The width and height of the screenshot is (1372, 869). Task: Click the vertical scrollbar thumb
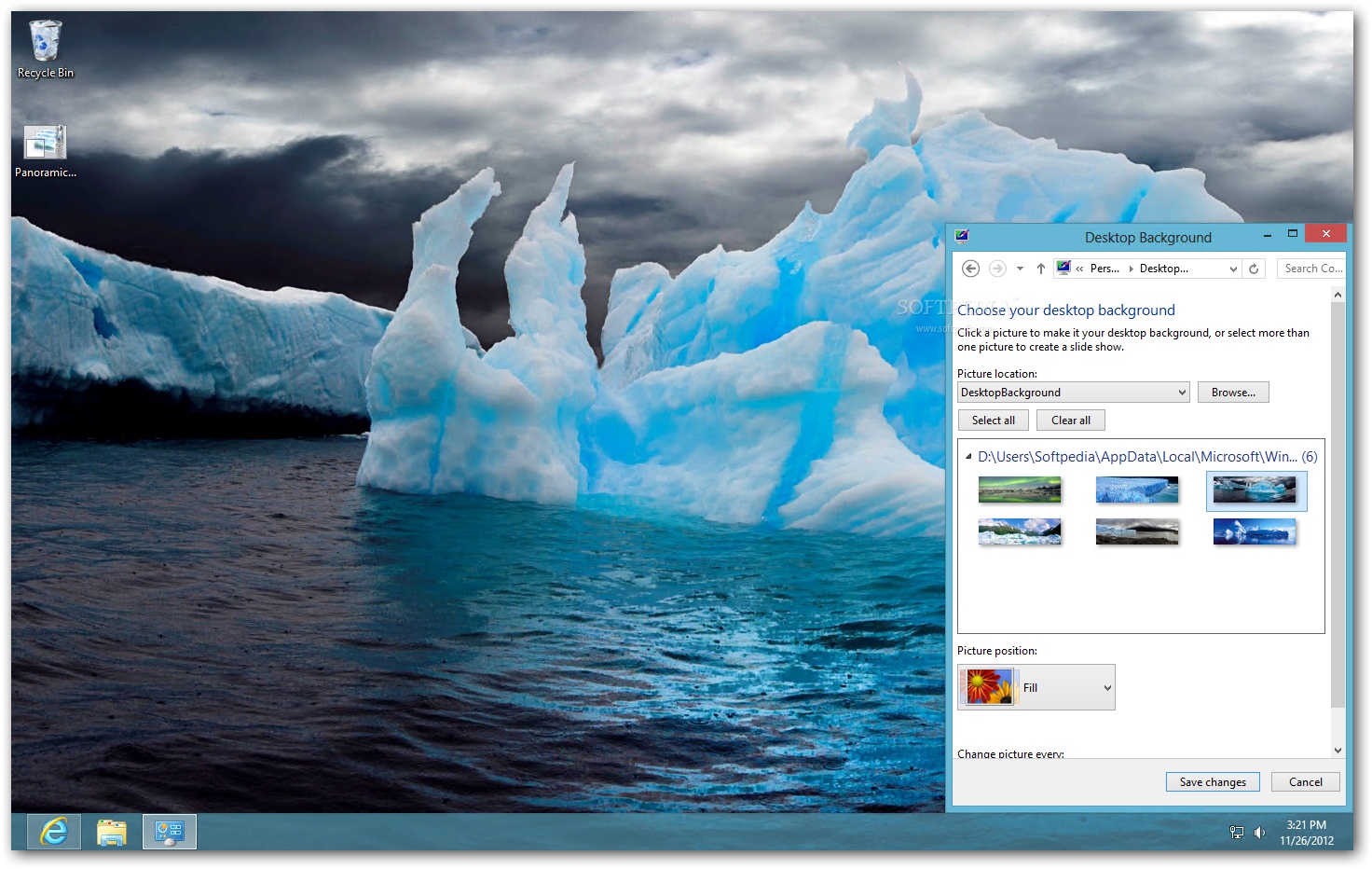[1338, 504]
